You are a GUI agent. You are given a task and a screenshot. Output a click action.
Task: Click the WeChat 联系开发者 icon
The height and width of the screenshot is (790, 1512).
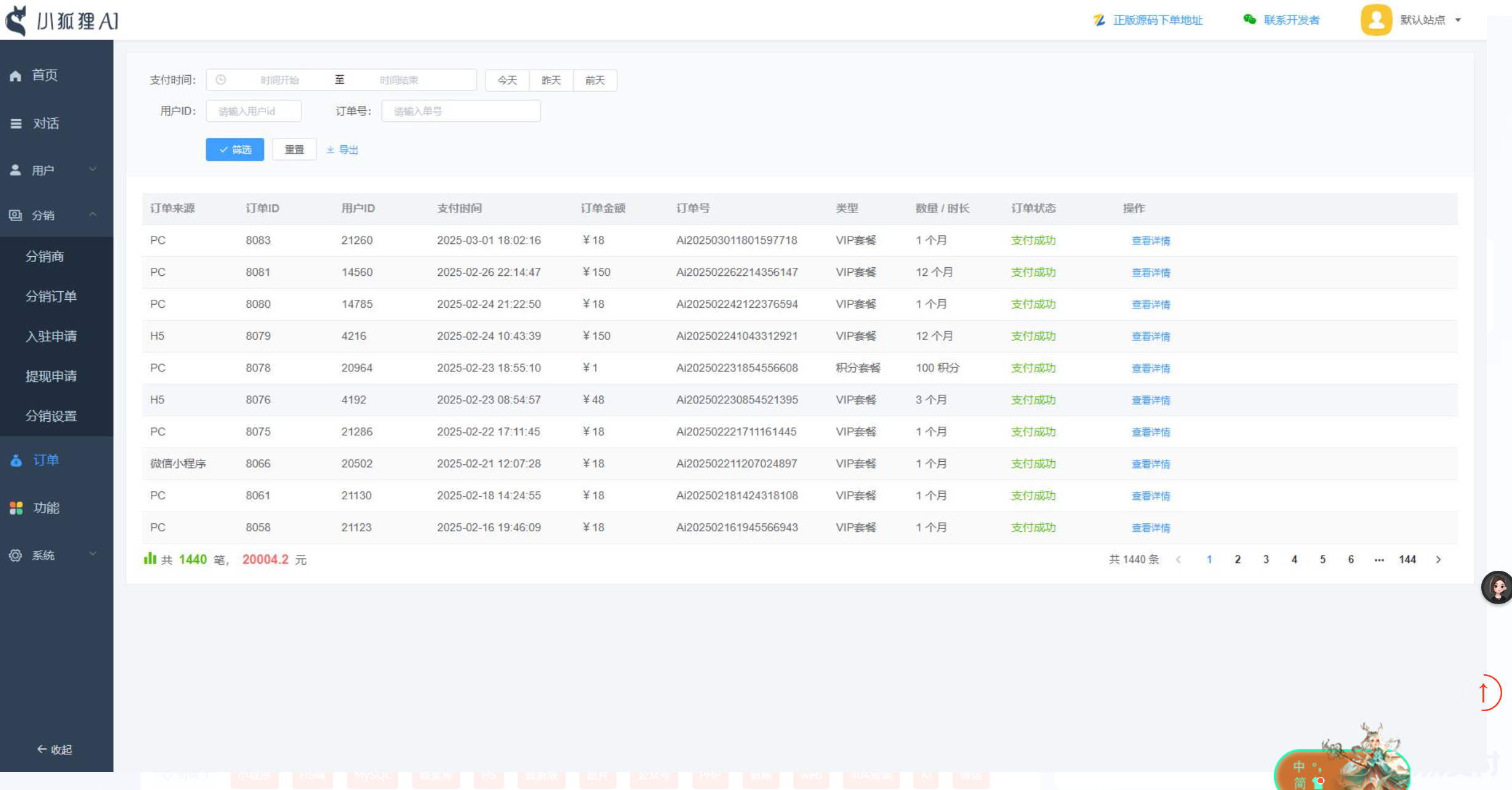[1249, 20]
